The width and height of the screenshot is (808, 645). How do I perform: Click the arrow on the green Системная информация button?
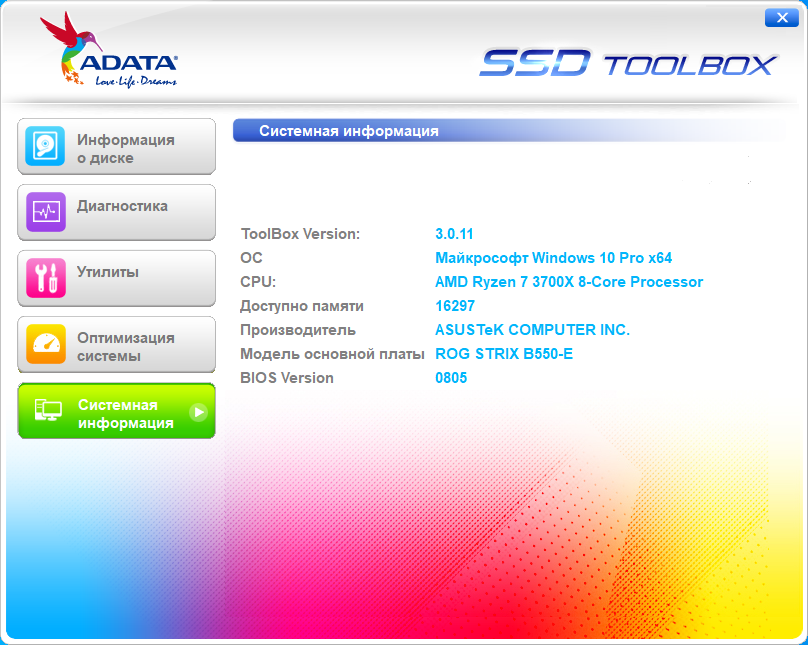tap(198, 411)
